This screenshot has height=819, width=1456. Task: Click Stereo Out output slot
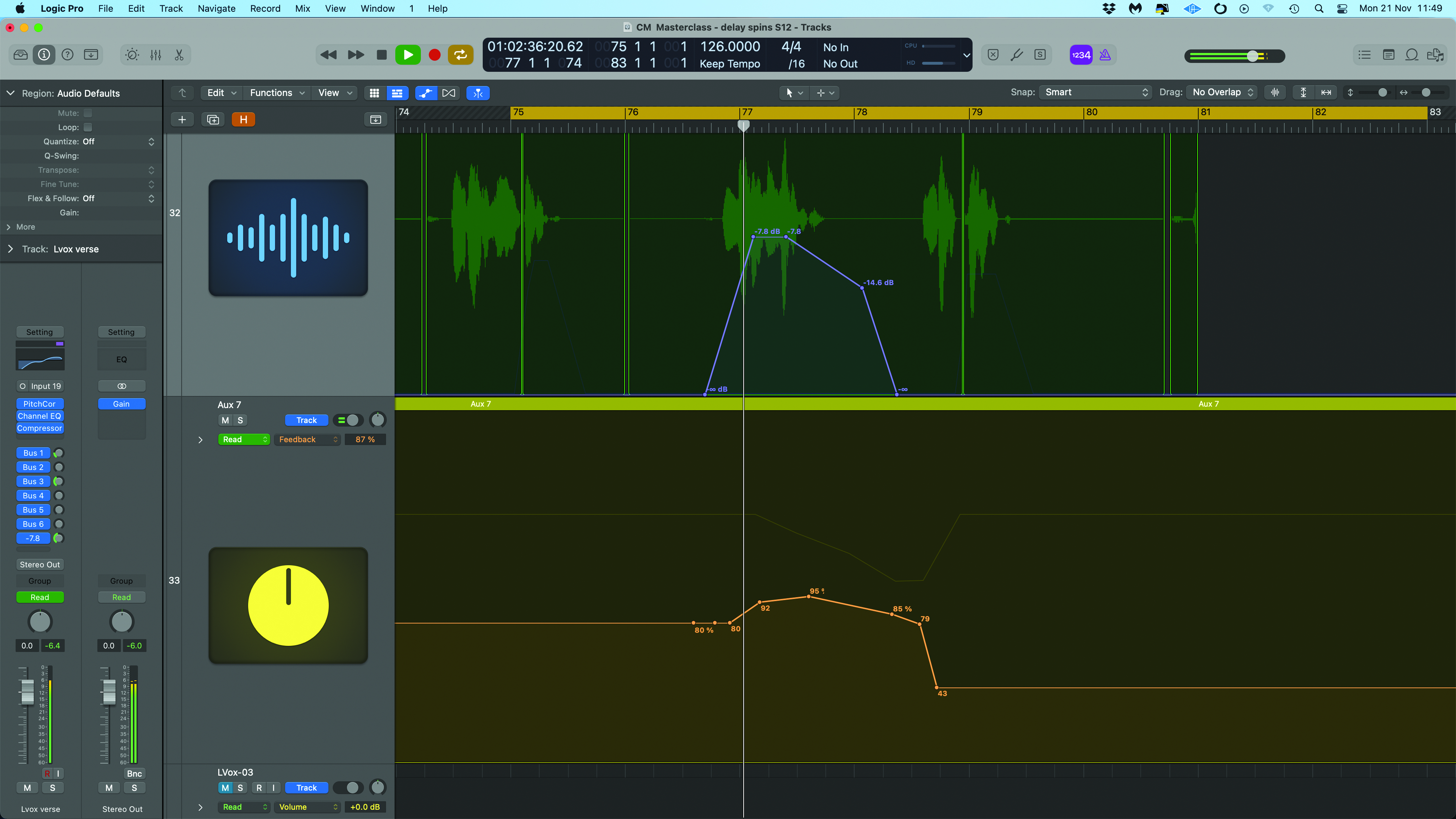(39, 564)
